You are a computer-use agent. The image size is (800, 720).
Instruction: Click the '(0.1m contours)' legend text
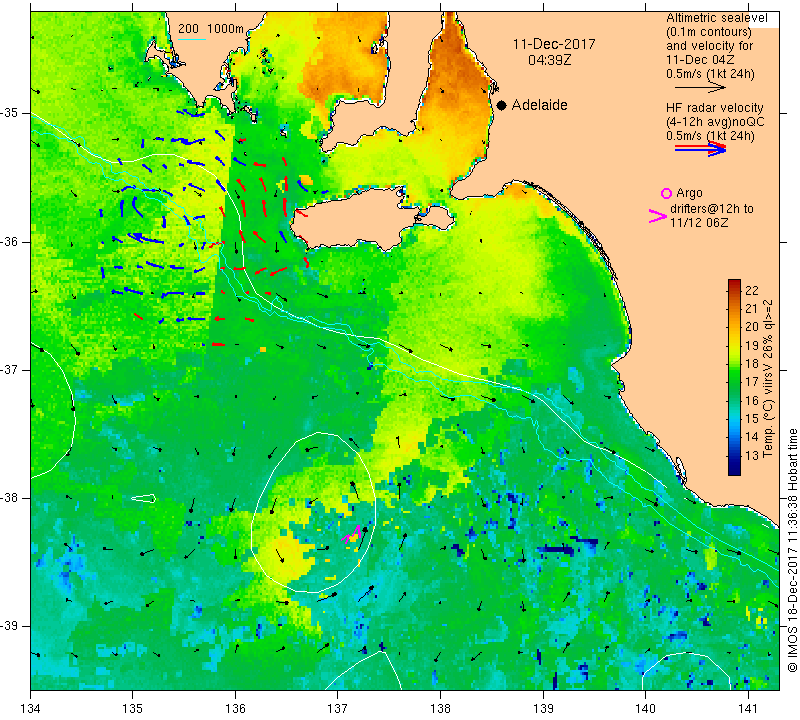pyautogui.click(x=709, y=32)
